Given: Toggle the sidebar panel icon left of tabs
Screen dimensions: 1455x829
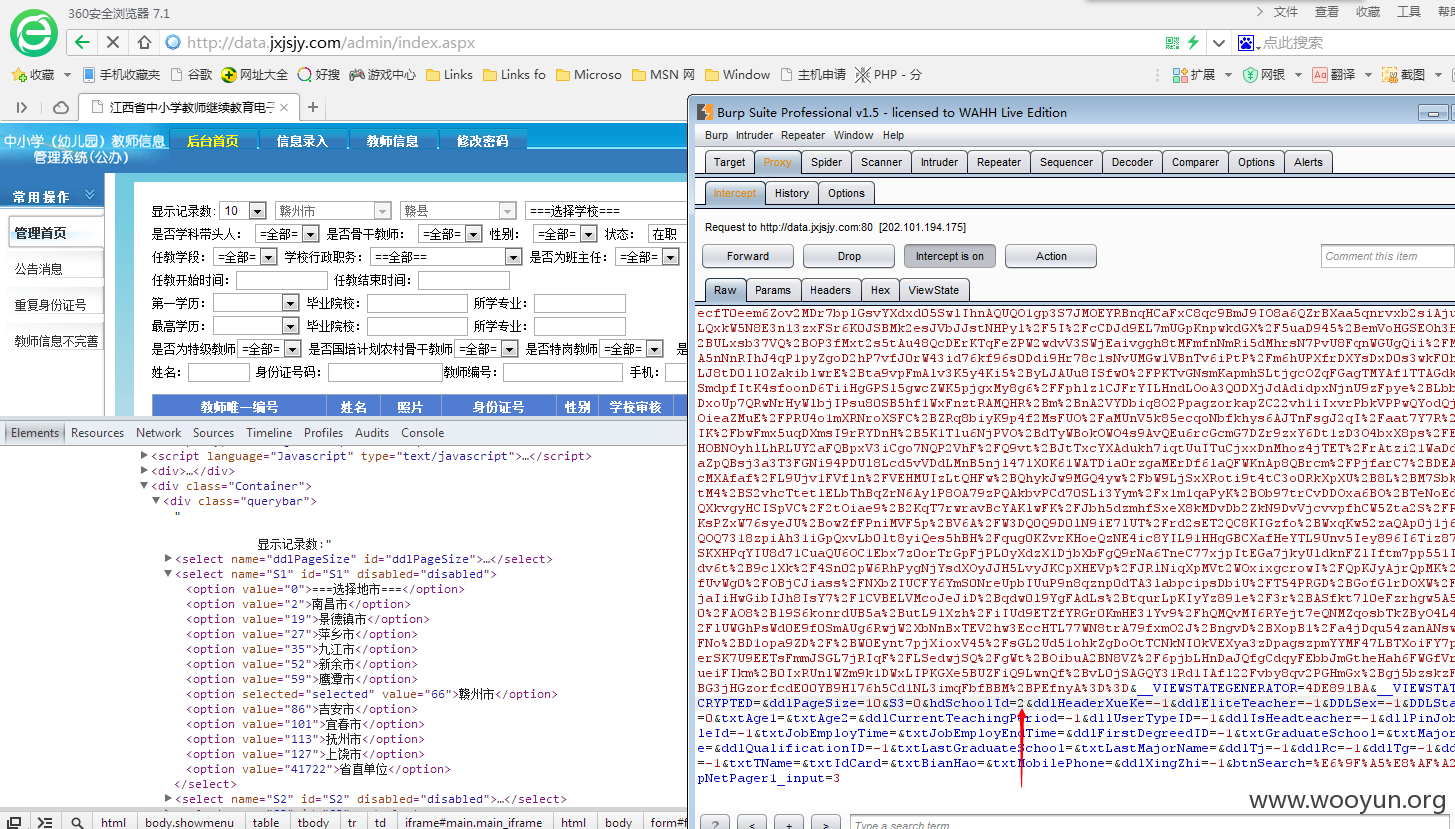Looking at the screenshot, I should pyautogui.click(x=22, y=107).
